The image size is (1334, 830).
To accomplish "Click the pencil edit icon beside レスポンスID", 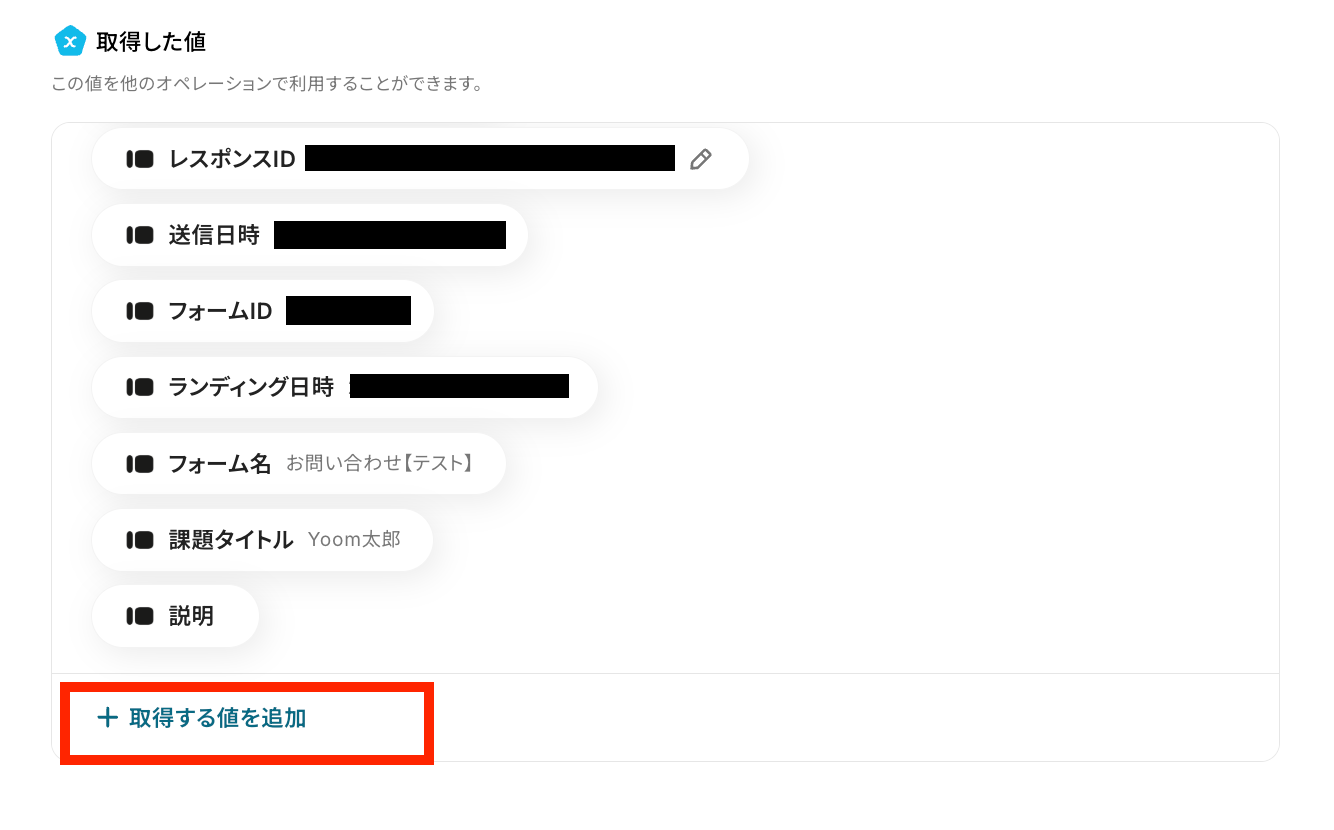I will (x=701, y=159).
